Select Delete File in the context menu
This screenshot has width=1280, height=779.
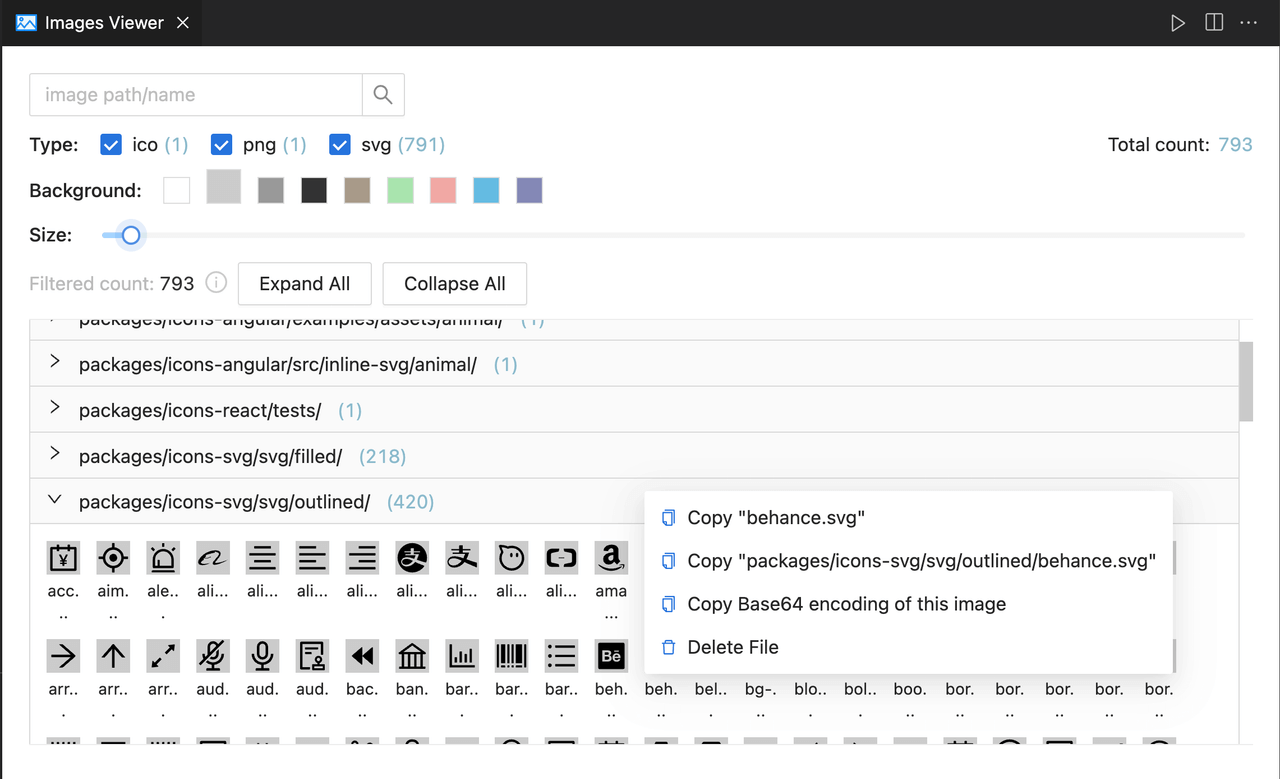(732, 647)
